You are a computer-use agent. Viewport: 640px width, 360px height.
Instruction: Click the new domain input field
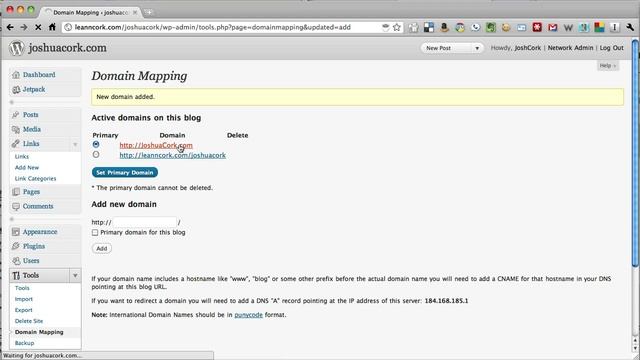pos(144,222)
